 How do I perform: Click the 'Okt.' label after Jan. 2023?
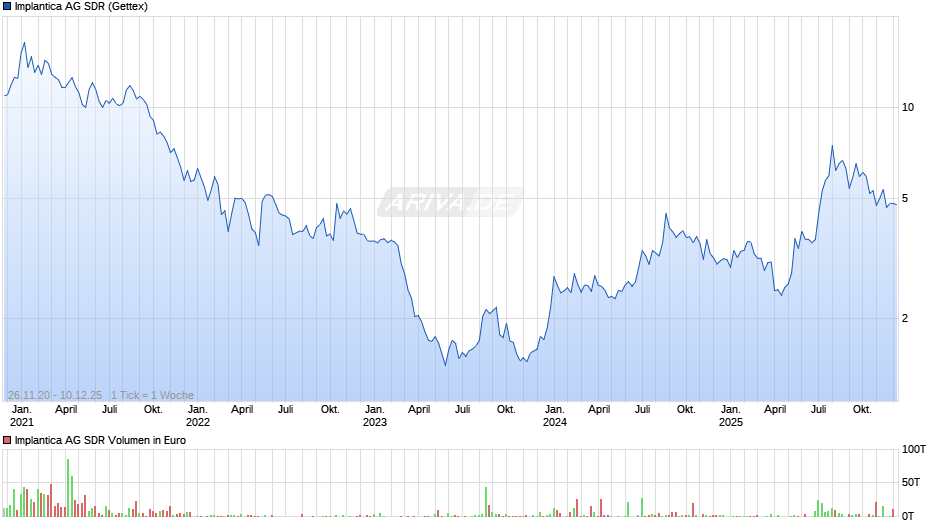[x=506, y=410]
